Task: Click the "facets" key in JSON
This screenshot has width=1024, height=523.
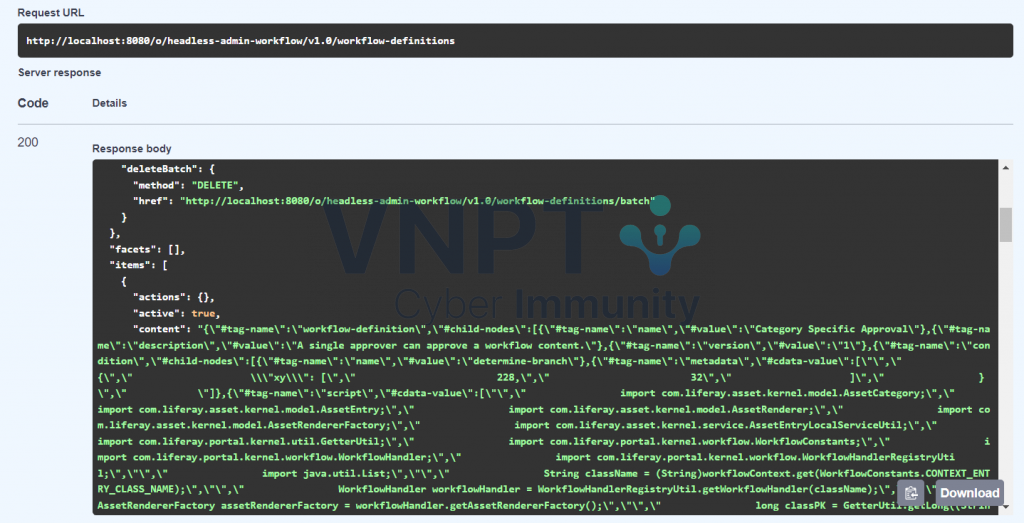Action: tap(133, 249)
